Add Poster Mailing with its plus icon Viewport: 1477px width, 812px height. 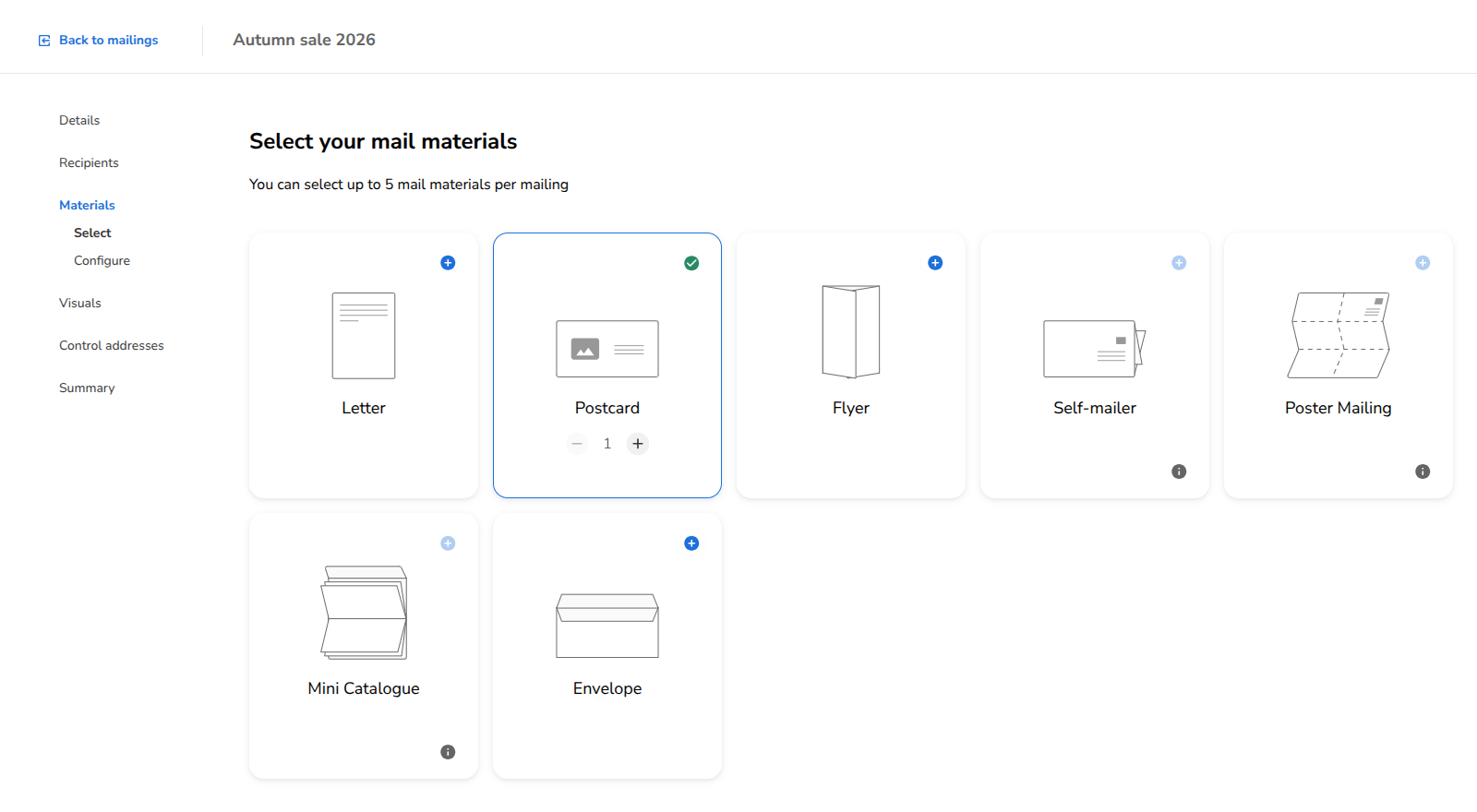tap(1423, 263)
